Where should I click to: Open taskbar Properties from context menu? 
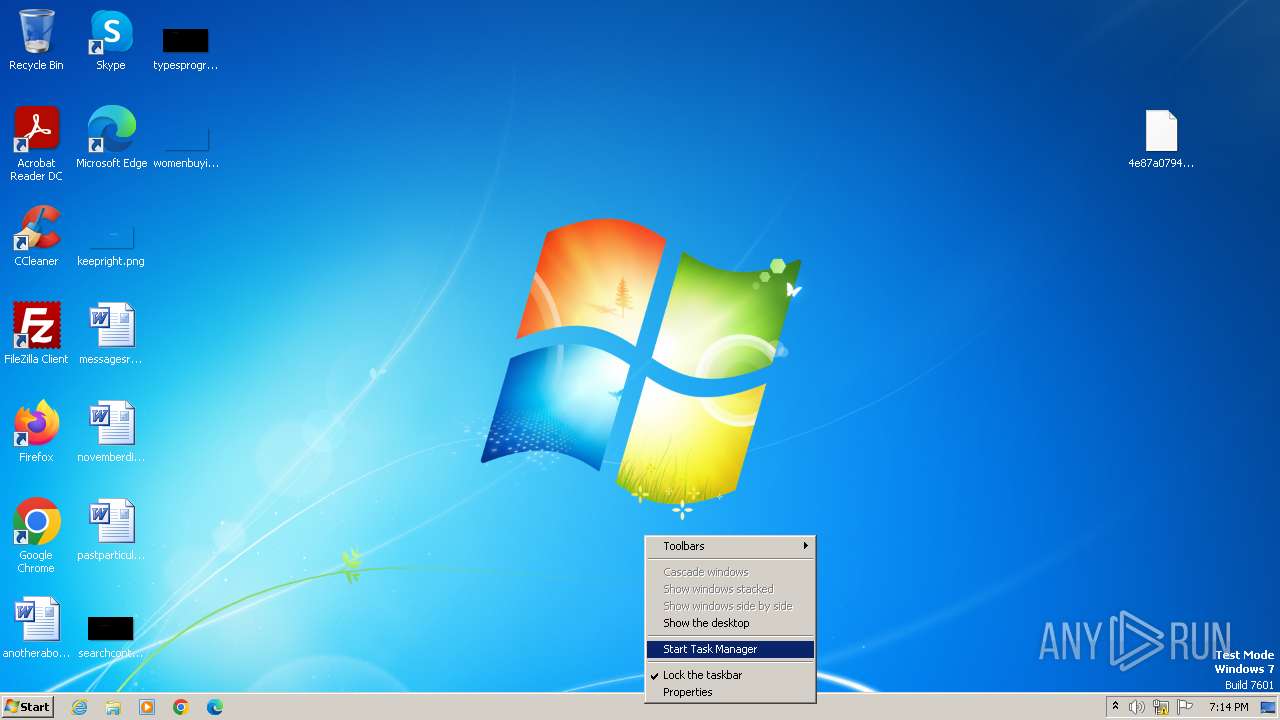[730, 692]
